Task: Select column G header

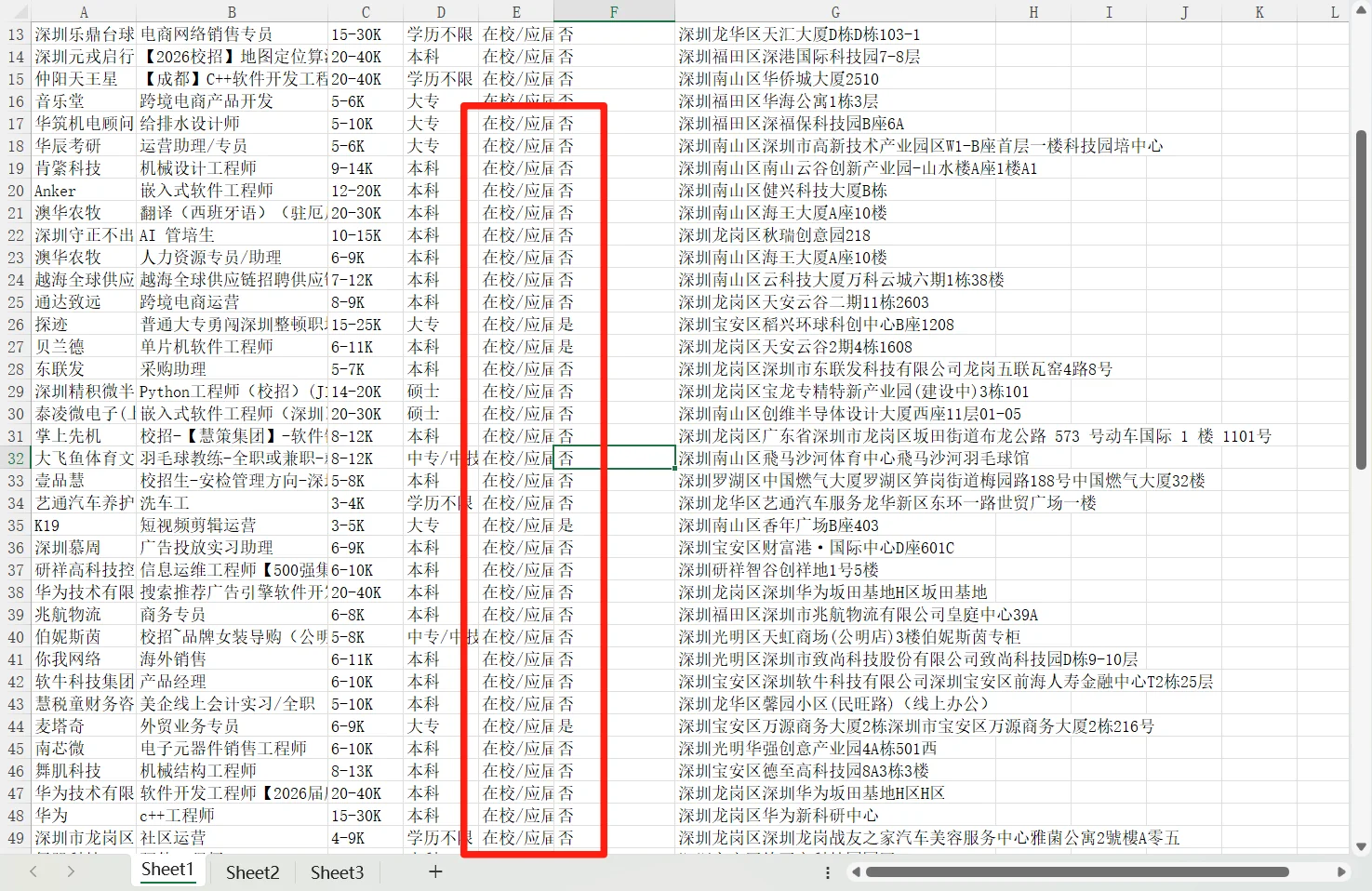Action: coord(835,12)
